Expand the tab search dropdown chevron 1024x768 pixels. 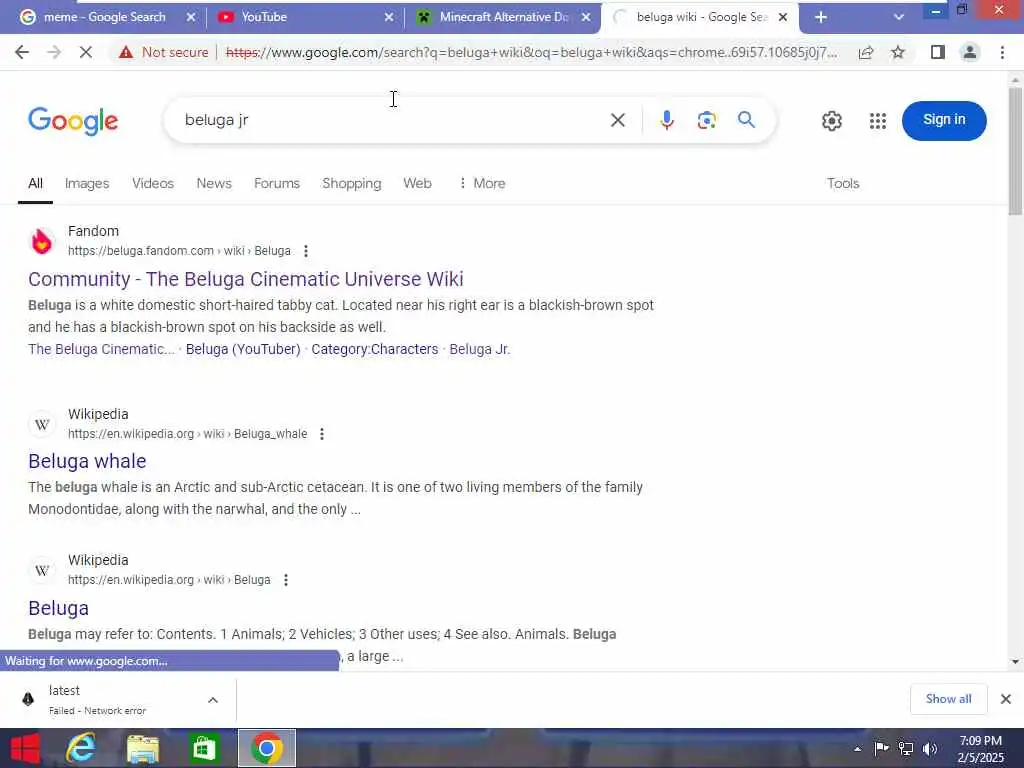(899, 17)
